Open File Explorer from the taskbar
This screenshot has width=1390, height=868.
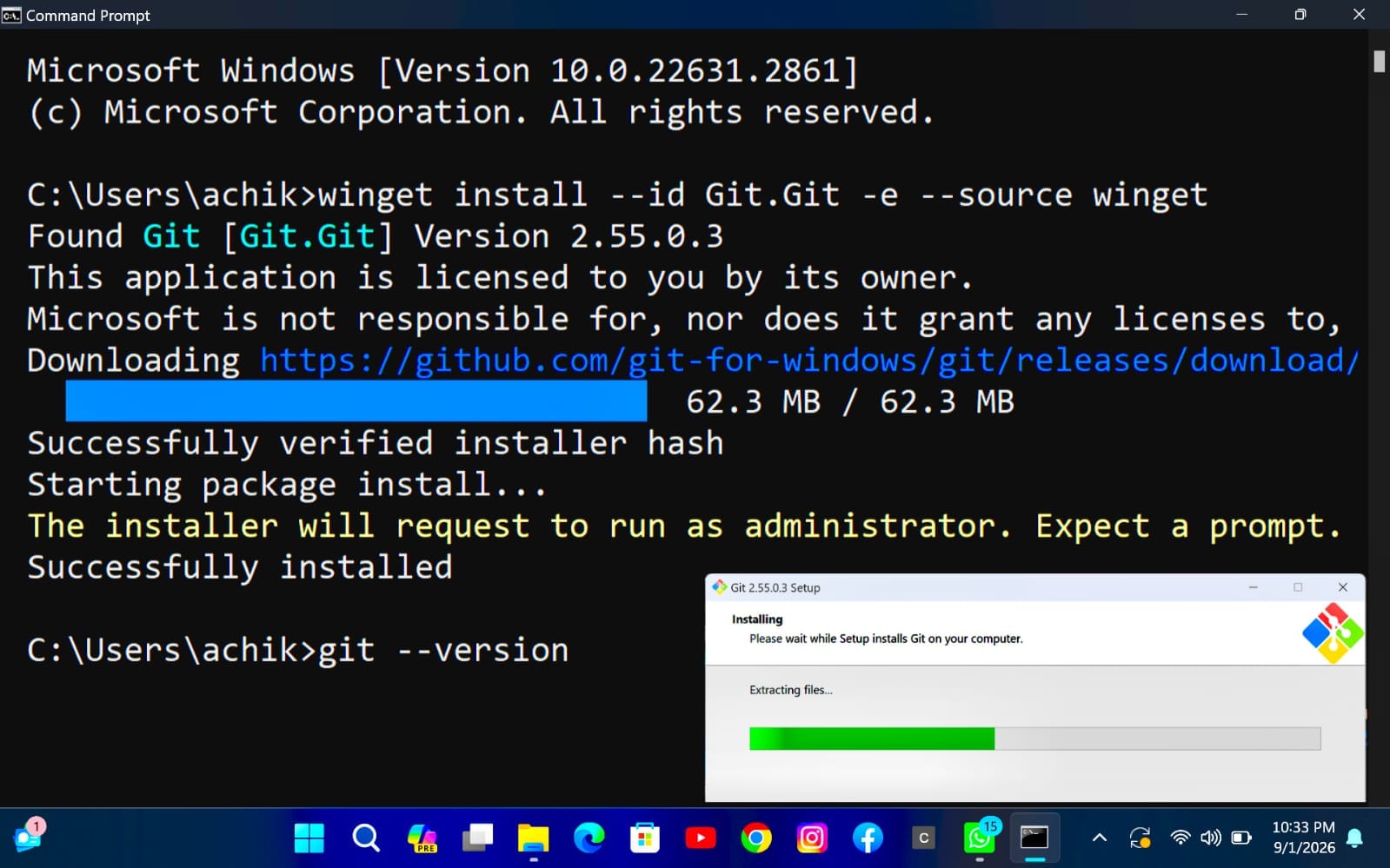(533, 838)
